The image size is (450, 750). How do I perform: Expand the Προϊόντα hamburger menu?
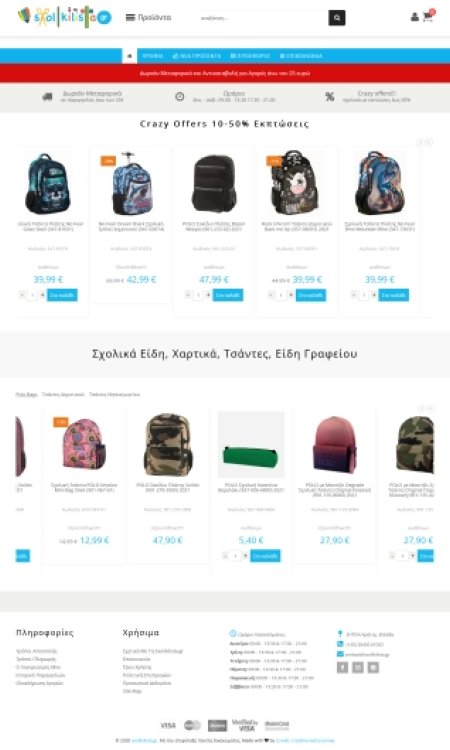point(148,18)
